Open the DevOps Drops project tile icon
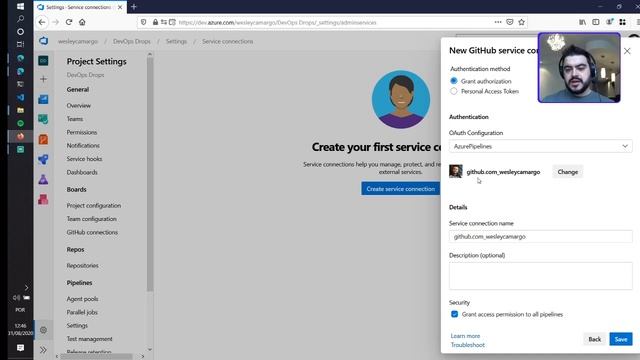640x360 pixels. coord(43,61)
